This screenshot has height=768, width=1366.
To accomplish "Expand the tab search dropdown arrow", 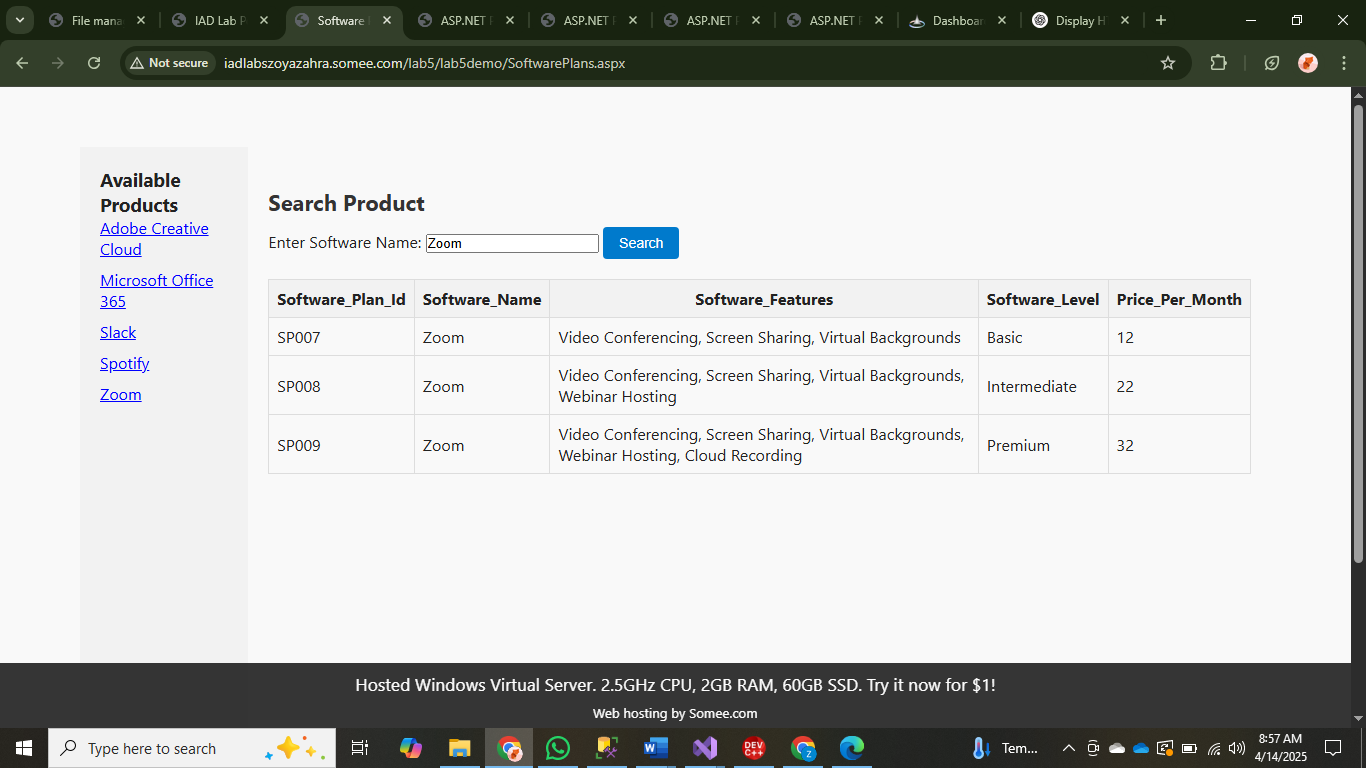I will pyautogui.click(x=19, y=20).
